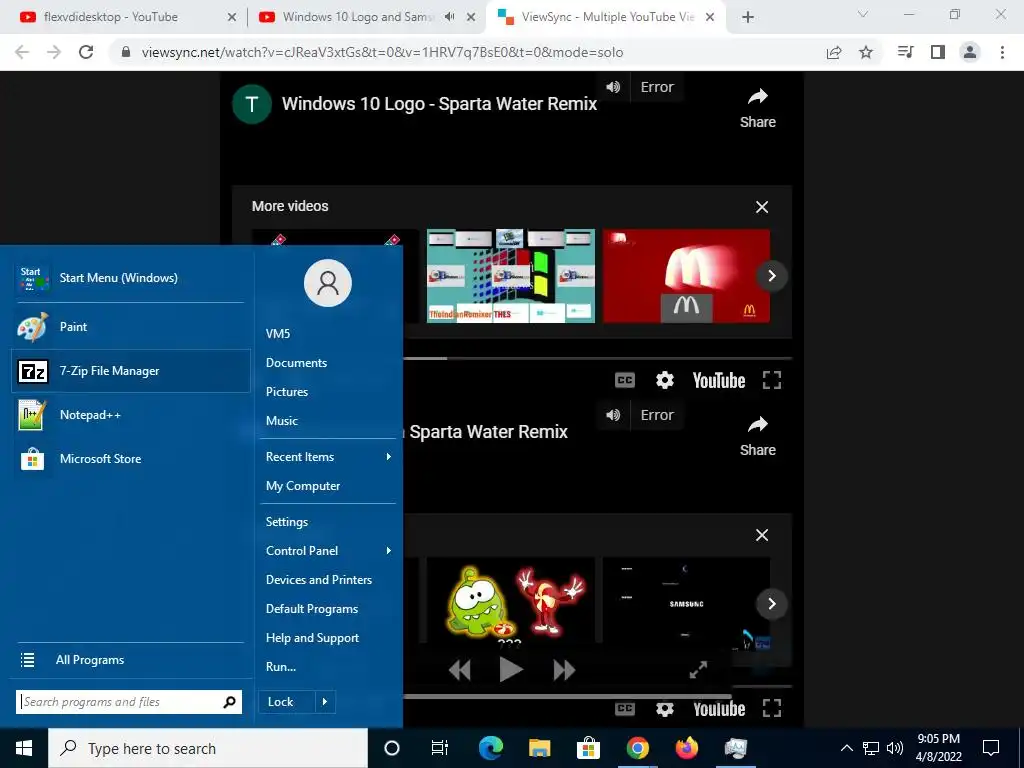Toggle mute on the bottom video
The image size is (1024, 768).
(x=613, y=415)
